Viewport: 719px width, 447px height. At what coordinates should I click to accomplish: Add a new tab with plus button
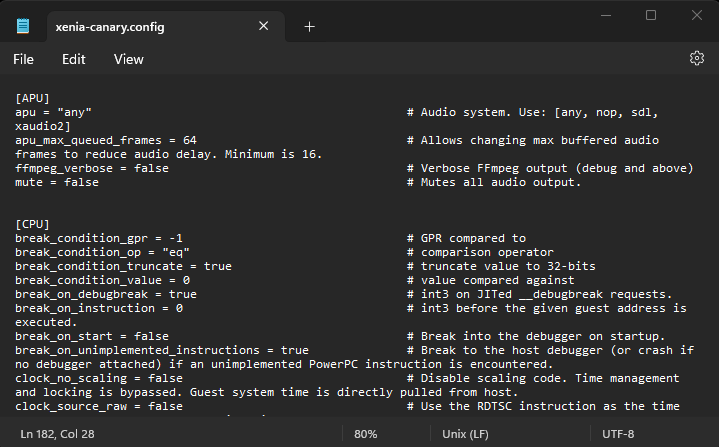[310, 27]
